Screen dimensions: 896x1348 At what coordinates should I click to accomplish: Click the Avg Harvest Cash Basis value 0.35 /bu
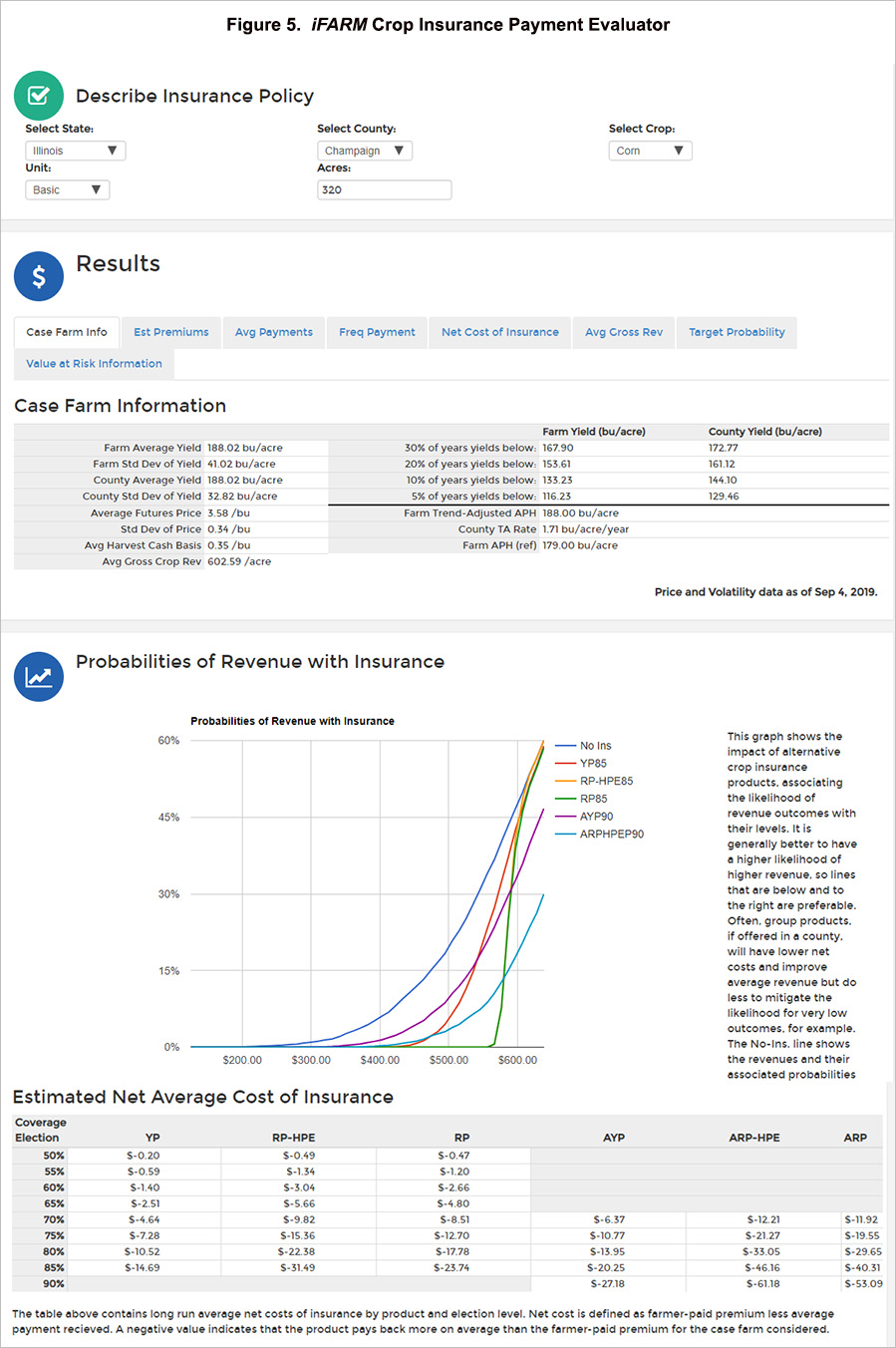[x=229, y=545]
